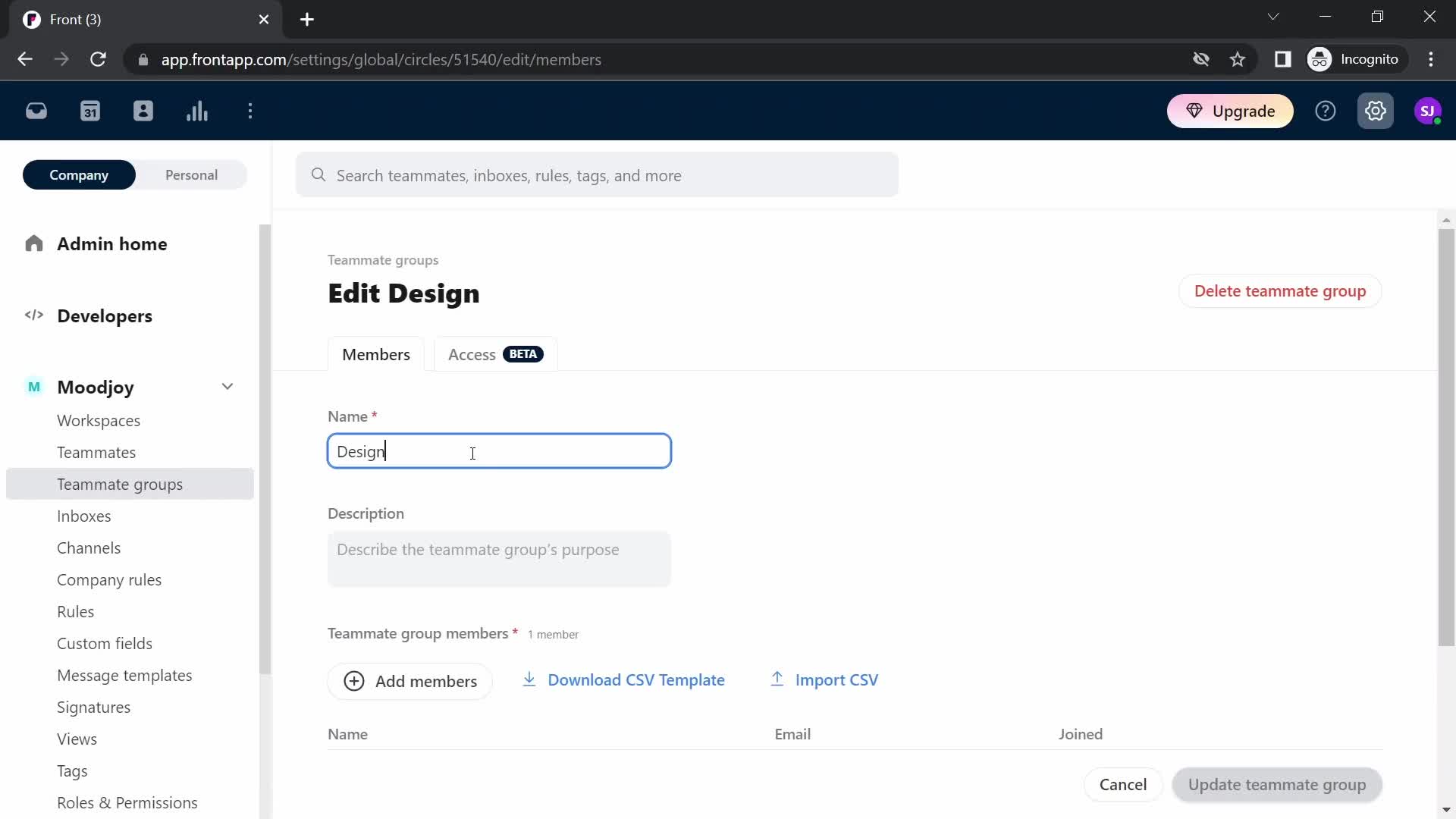Click the Add members button
The image size is (1456, 819).
click(x=410, y=680)
